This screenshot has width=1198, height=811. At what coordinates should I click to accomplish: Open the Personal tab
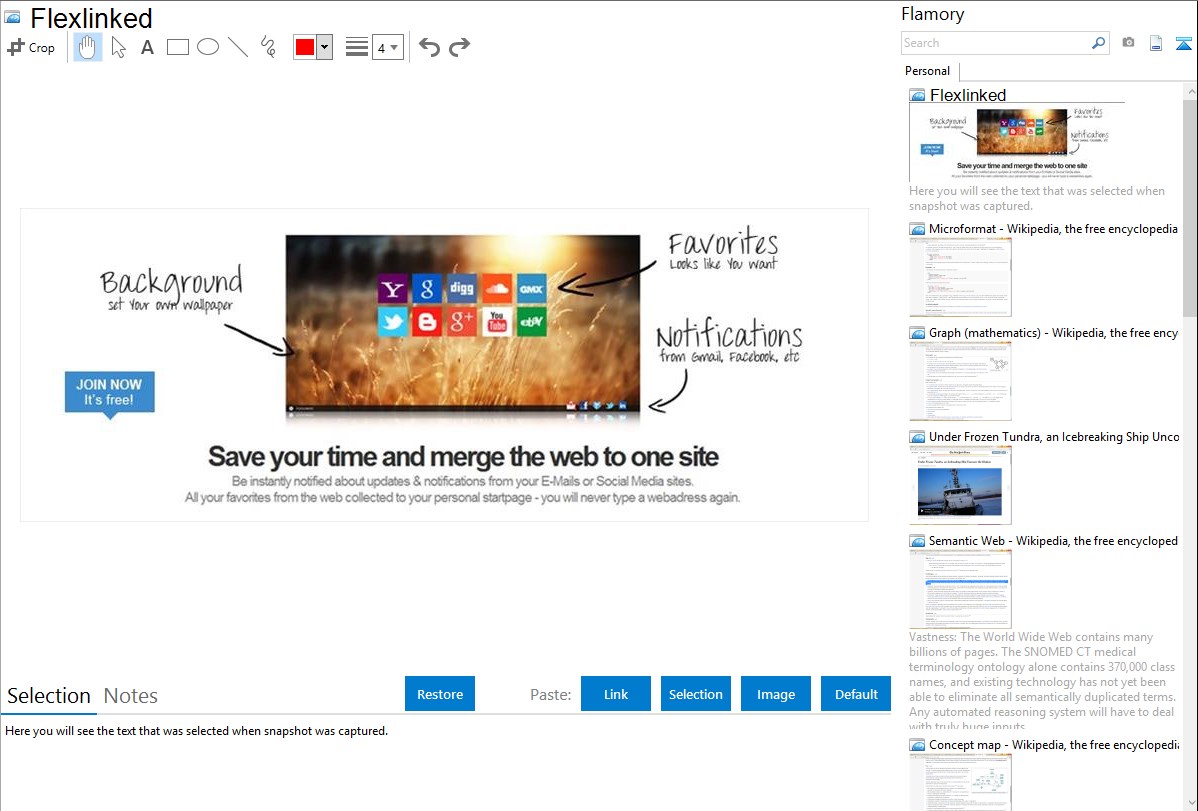pos(928,71)
